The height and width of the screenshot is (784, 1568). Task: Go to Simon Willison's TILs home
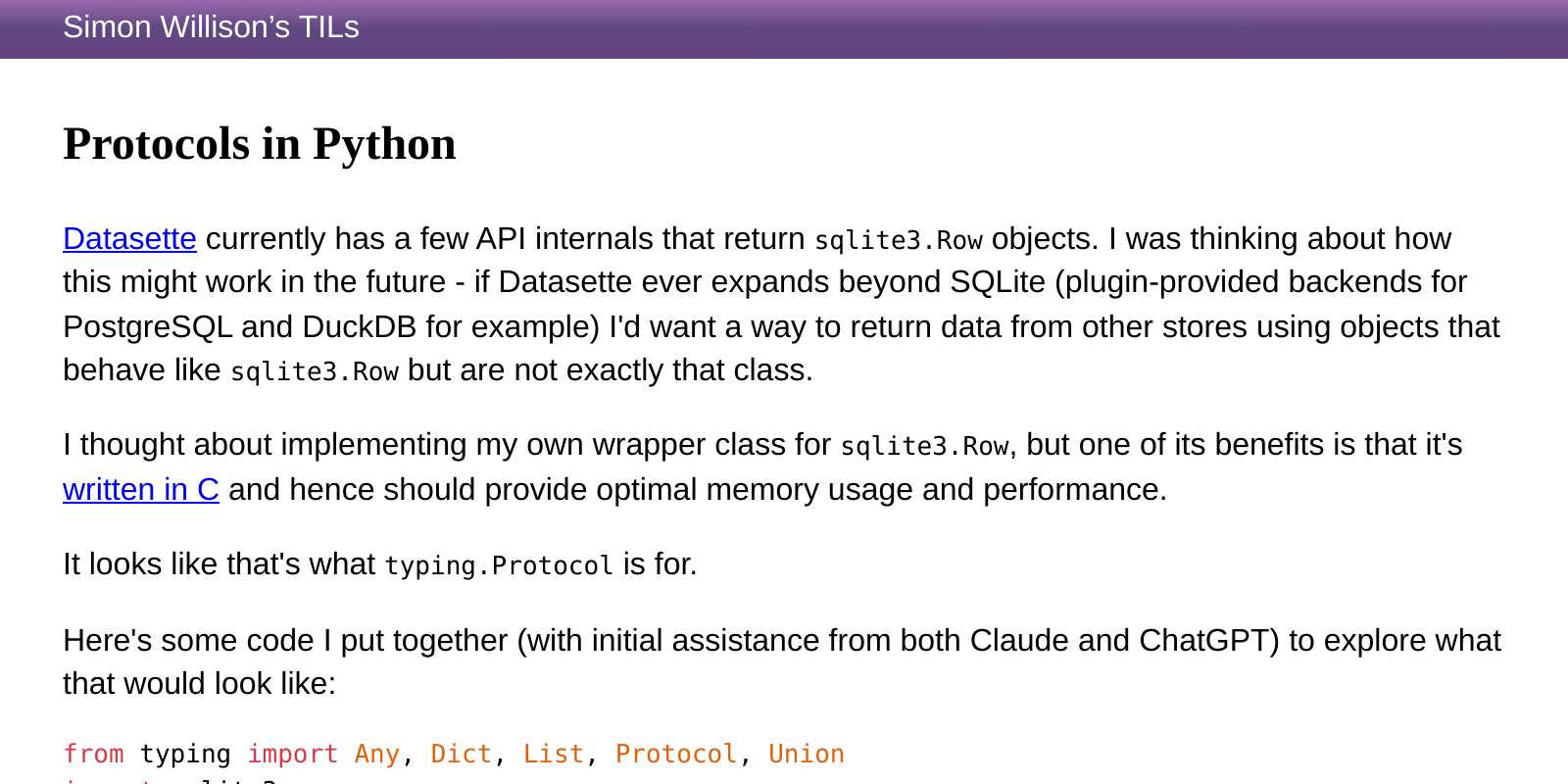click(211, 27)
